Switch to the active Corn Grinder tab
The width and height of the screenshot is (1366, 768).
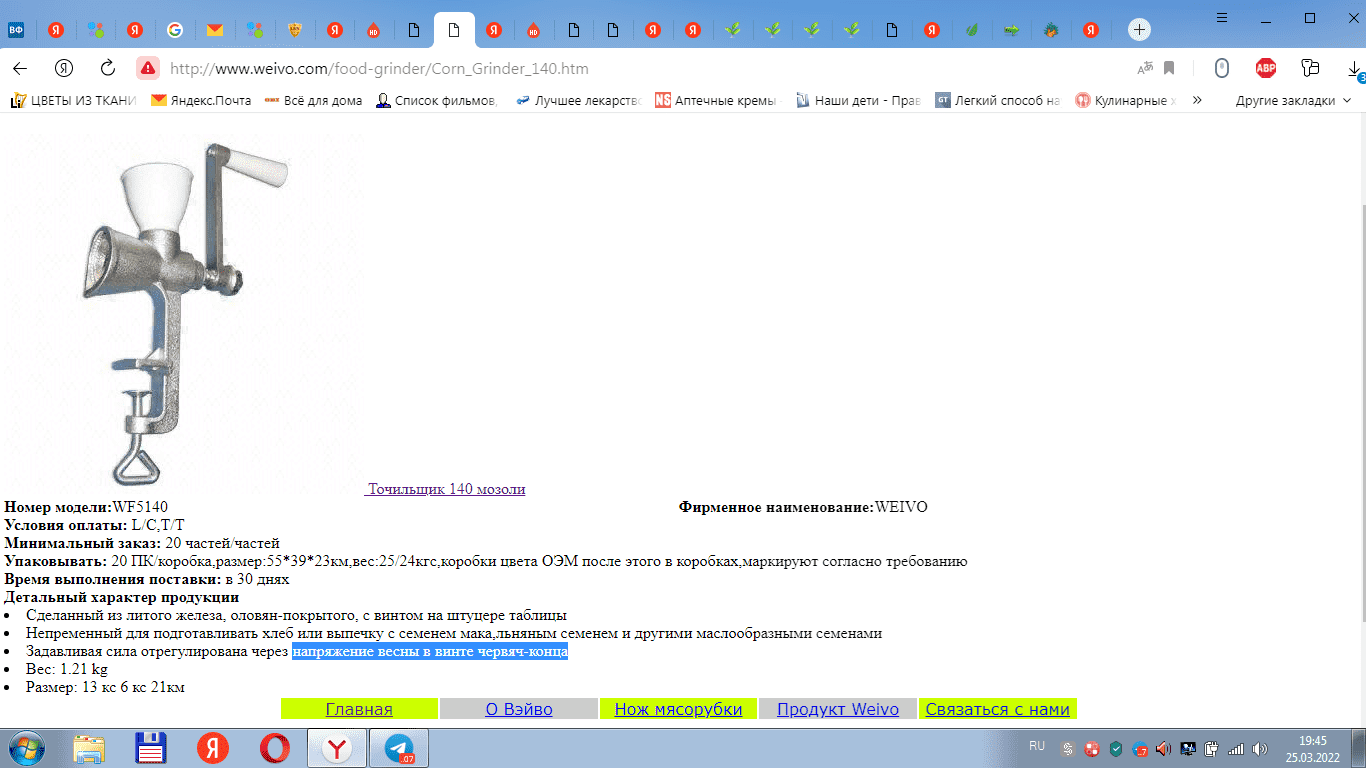(x=454, y=29)
